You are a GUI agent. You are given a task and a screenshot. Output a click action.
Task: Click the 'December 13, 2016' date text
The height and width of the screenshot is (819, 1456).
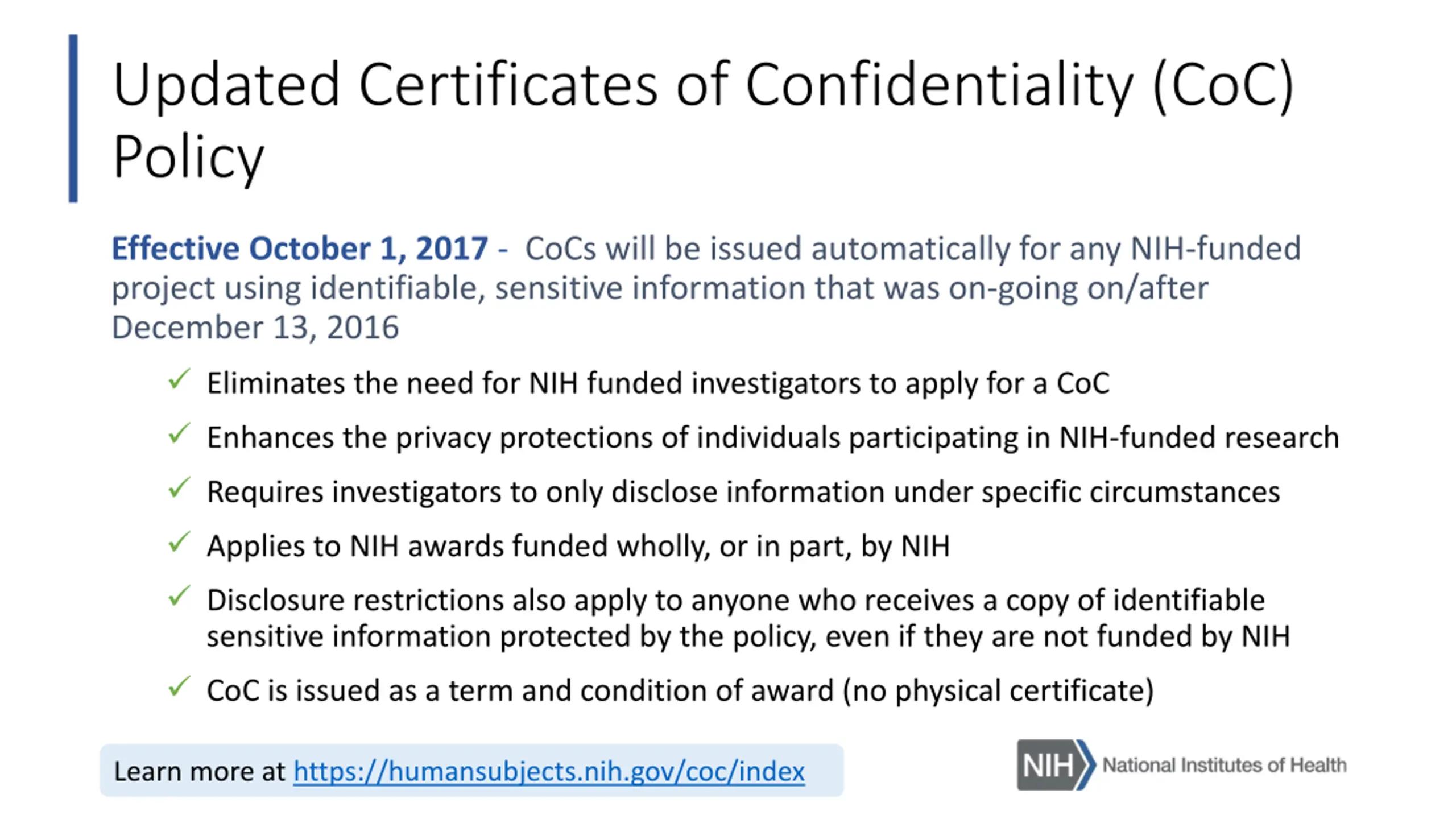[255, 328]
